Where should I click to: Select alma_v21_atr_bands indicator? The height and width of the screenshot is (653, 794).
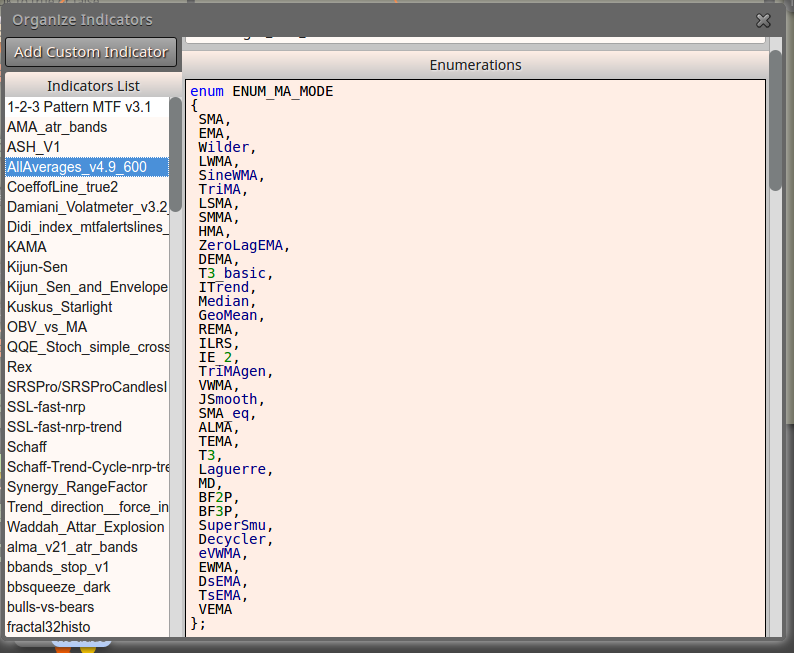pos(87,547)
